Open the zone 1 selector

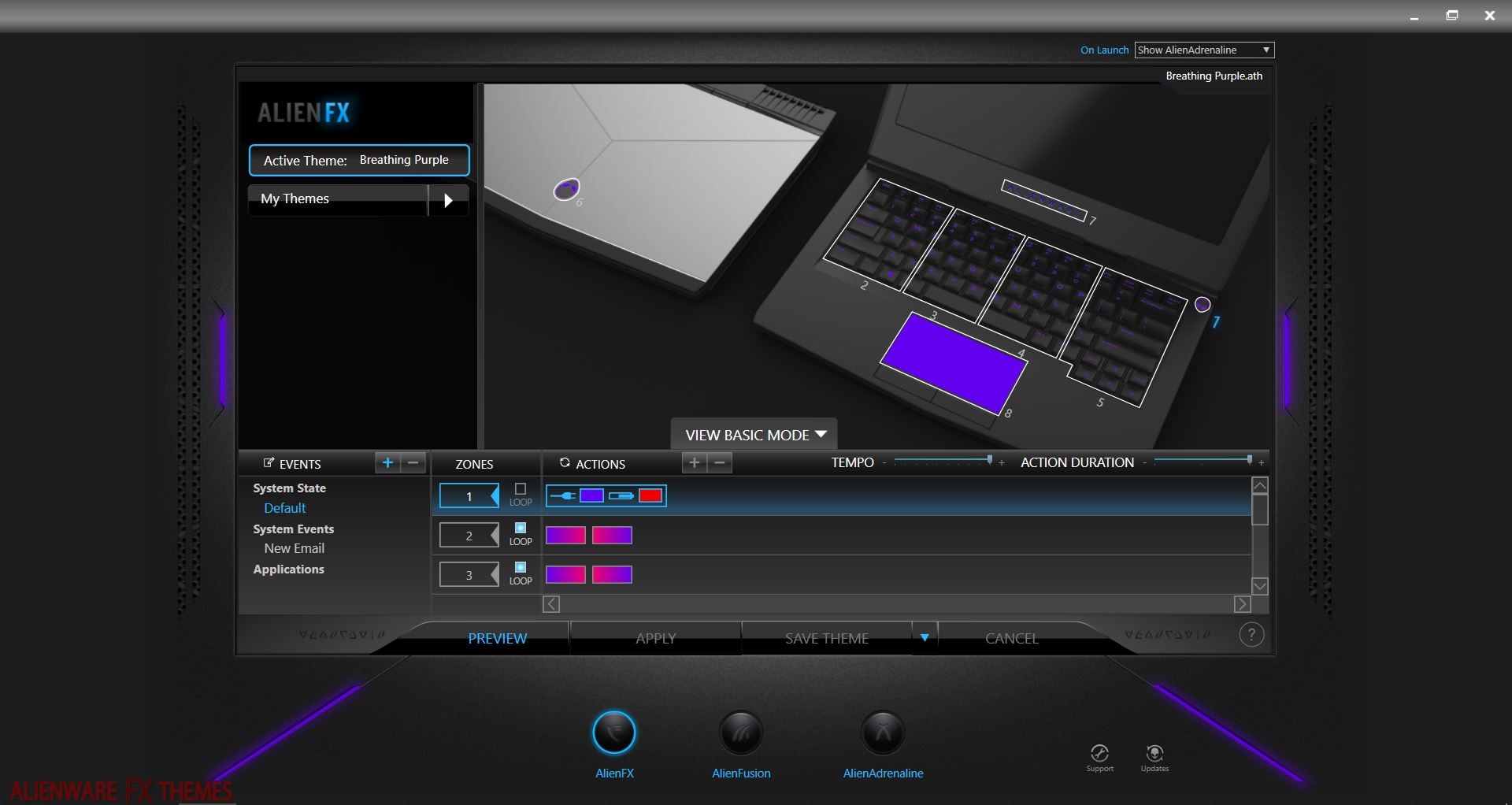tap(469, 496)
